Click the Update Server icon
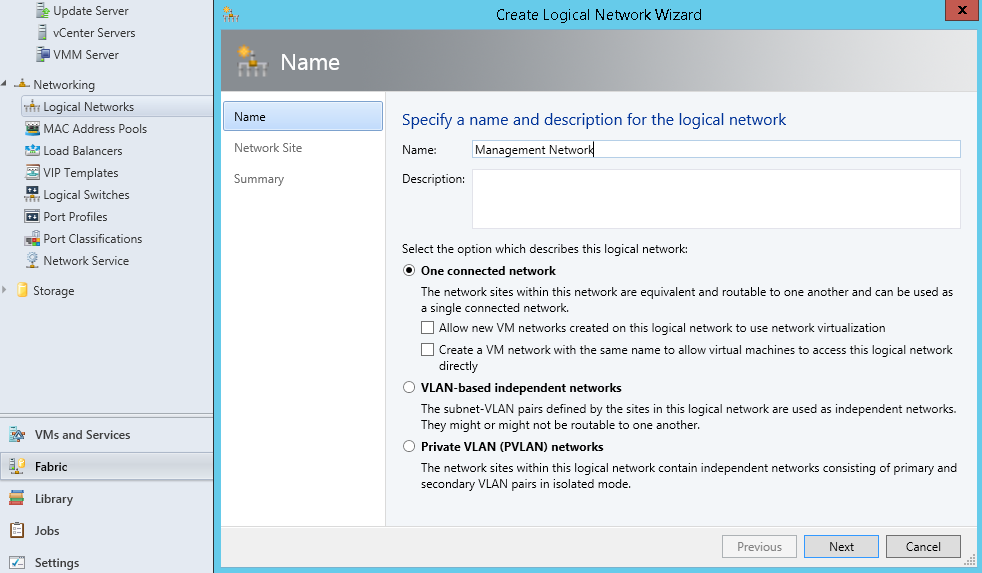 (x=43, y=10)
